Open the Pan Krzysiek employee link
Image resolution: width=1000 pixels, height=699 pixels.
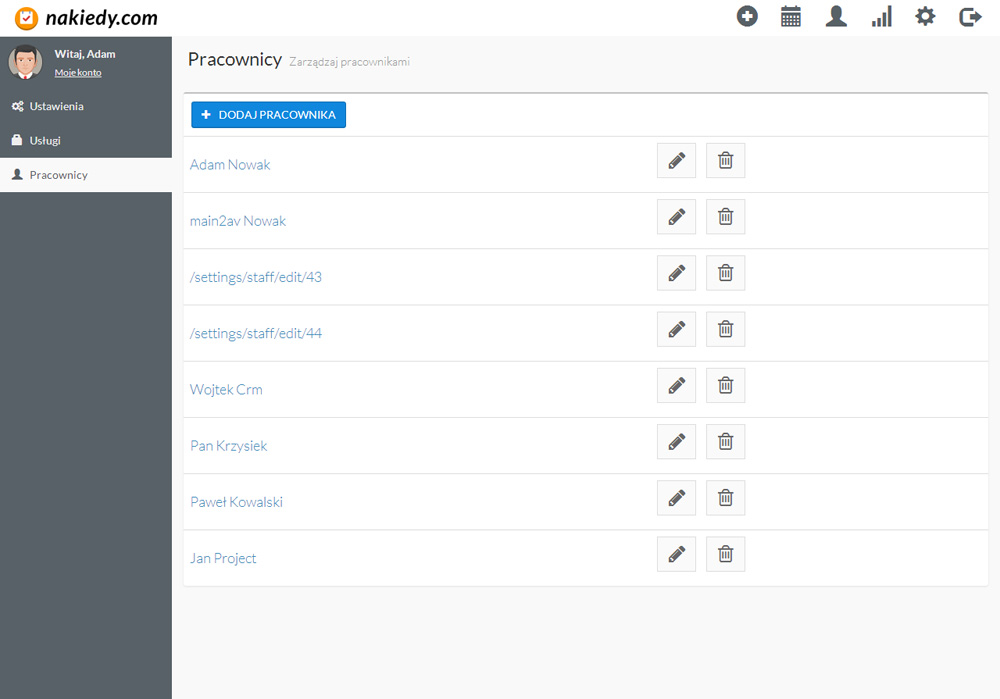[x=228, y=445]
